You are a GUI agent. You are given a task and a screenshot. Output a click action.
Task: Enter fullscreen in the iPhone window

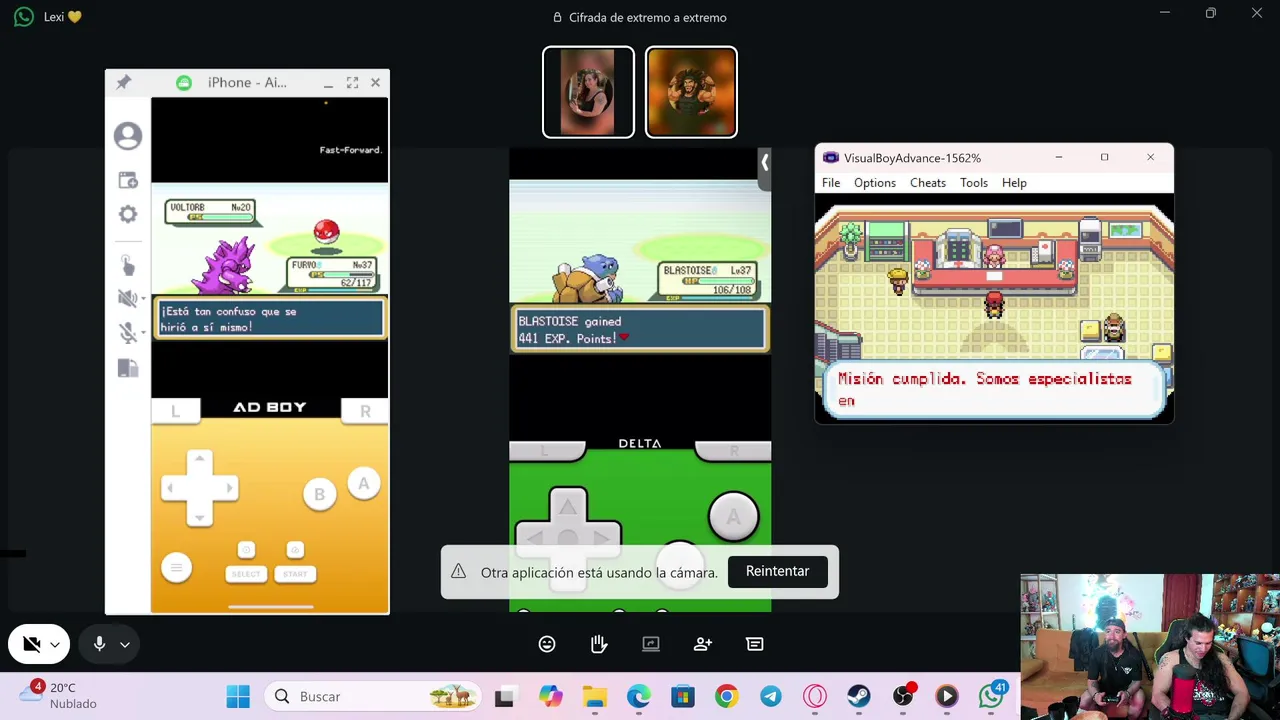coord(352,82)
